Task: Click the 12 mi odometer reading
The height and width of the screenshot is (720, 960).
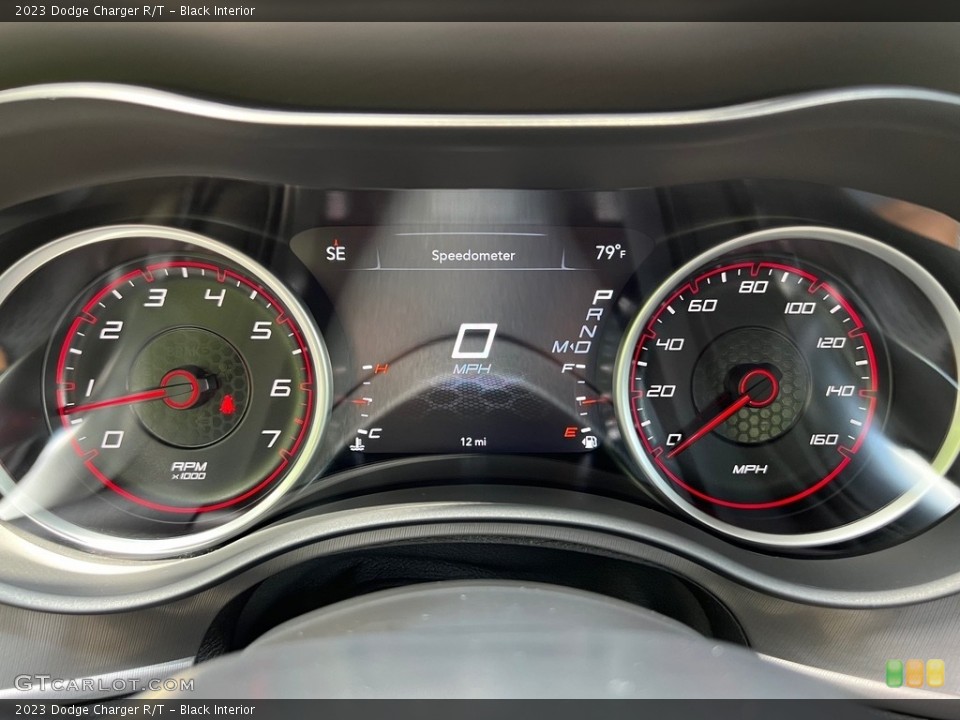Action: (473, 441)
